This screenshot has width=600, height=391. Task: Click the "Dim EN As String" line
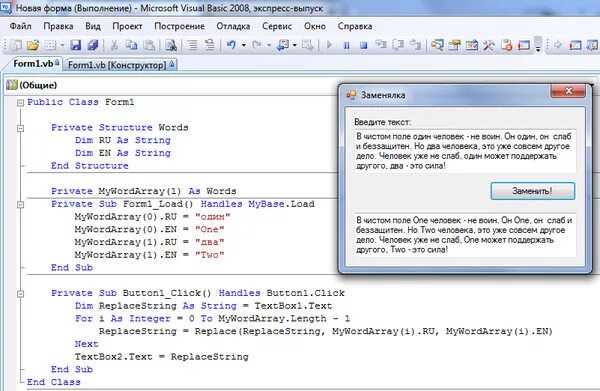click(123, 153)
